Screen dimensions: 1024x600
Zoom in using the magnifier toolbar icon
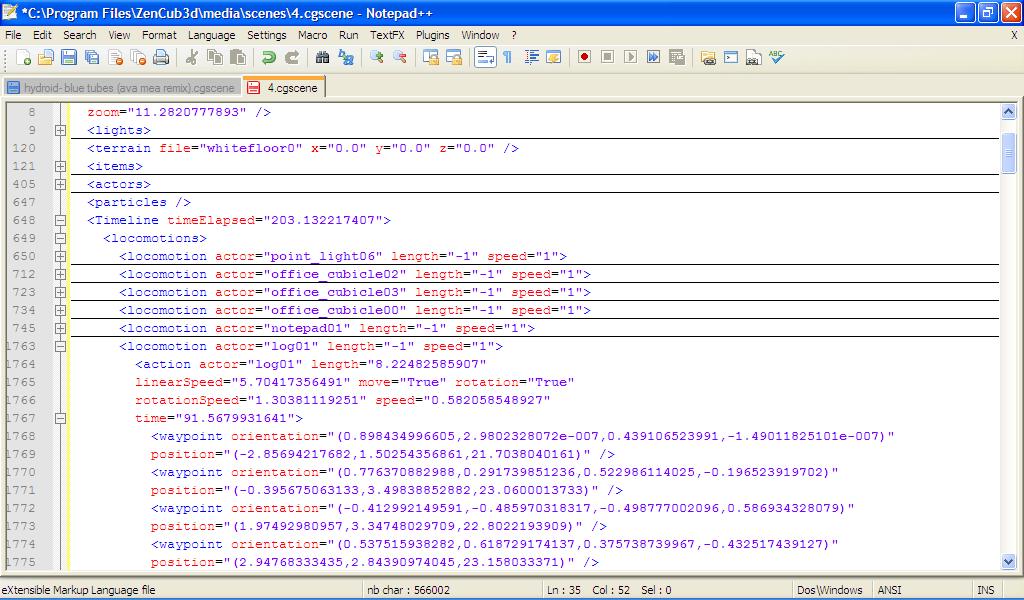click(377, 57)
